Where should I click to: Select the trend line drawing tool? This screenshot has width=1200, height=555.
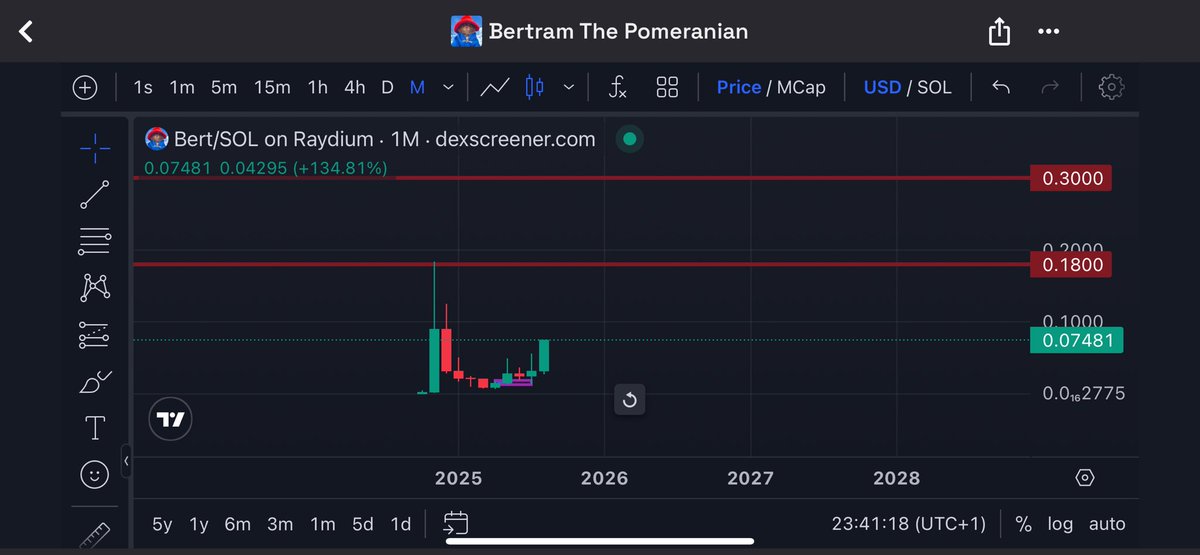(x=95, y=195)
